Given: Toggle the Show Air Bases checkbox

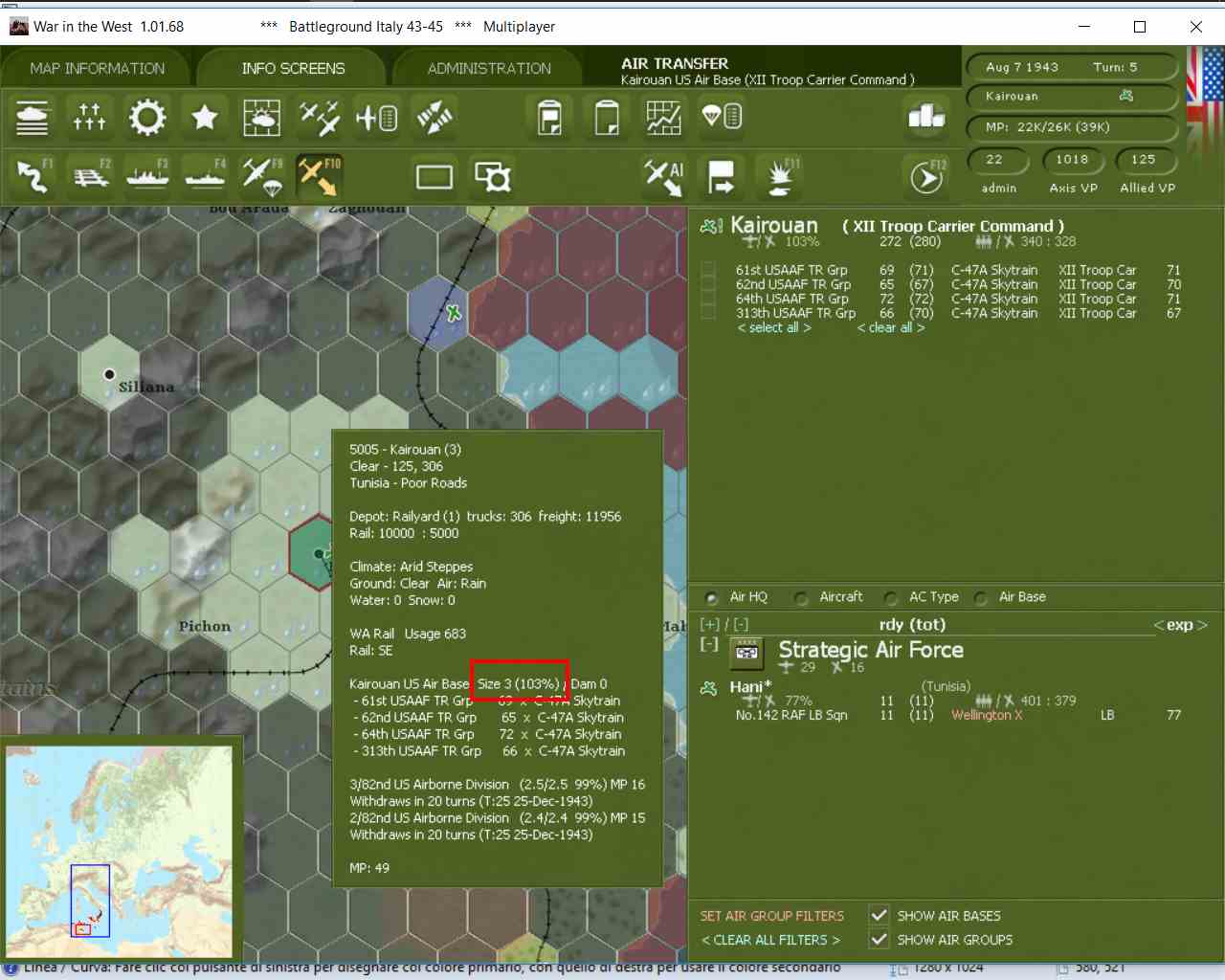Looking at the screenshot, I should pyautogui.click(x=879, y=916).
